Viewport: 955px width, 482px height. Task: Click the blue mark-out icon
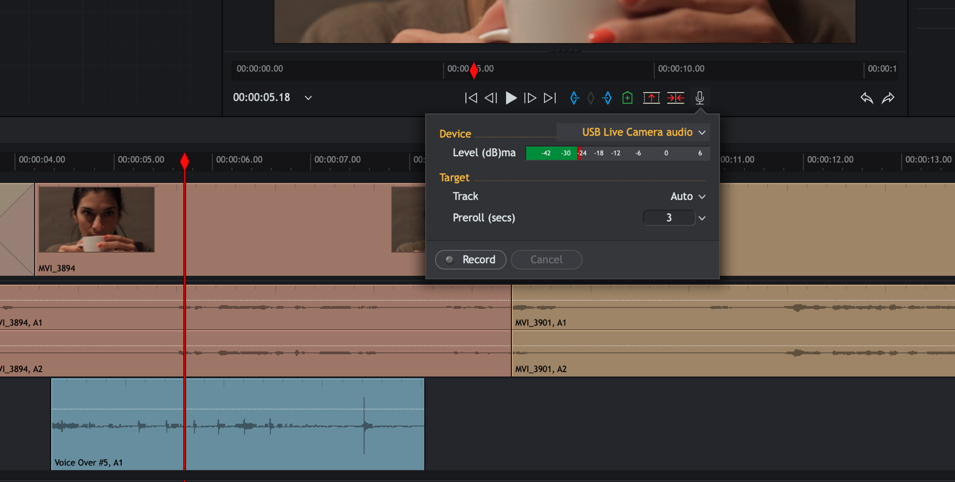click(x=607, y=98)
